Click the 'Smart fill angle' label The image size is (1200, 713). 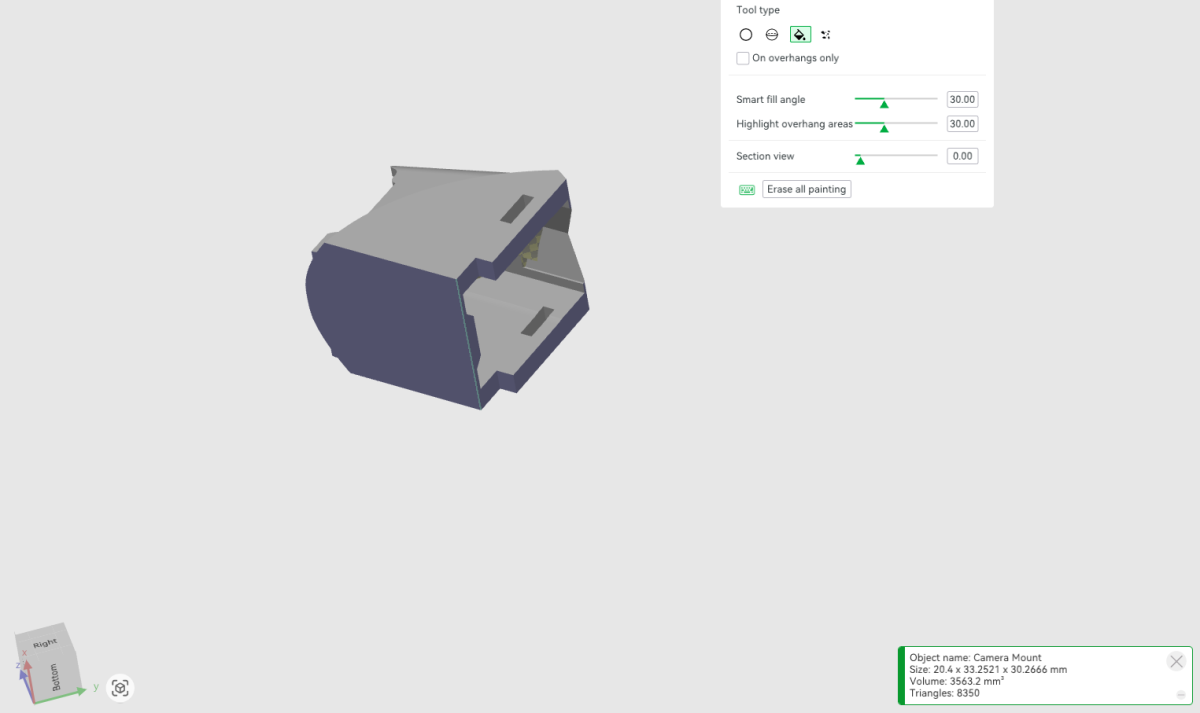[771, 100]
